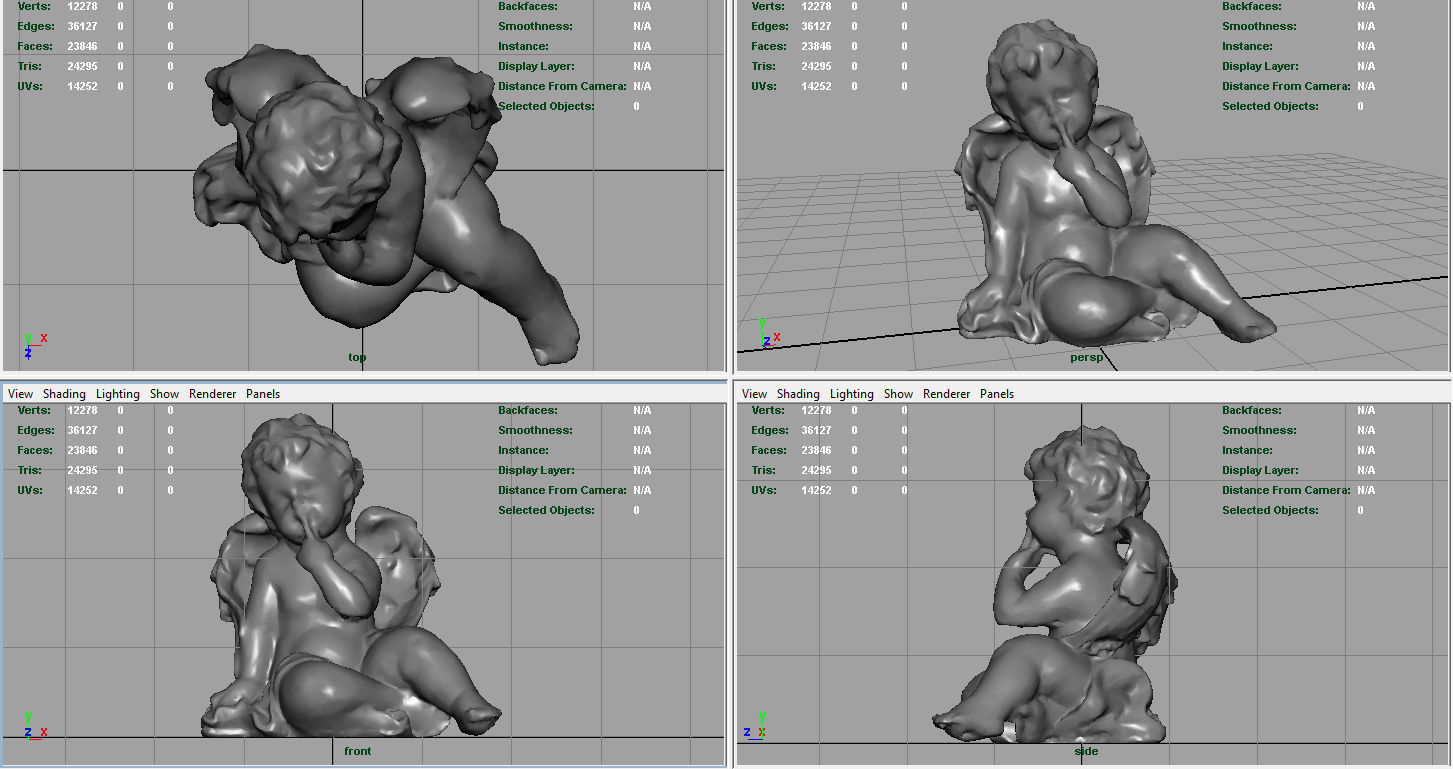The height and width of the screenshot is (769, 1453).
Task: Click the 'top' camera name label
Action: (x=357, y=357)
